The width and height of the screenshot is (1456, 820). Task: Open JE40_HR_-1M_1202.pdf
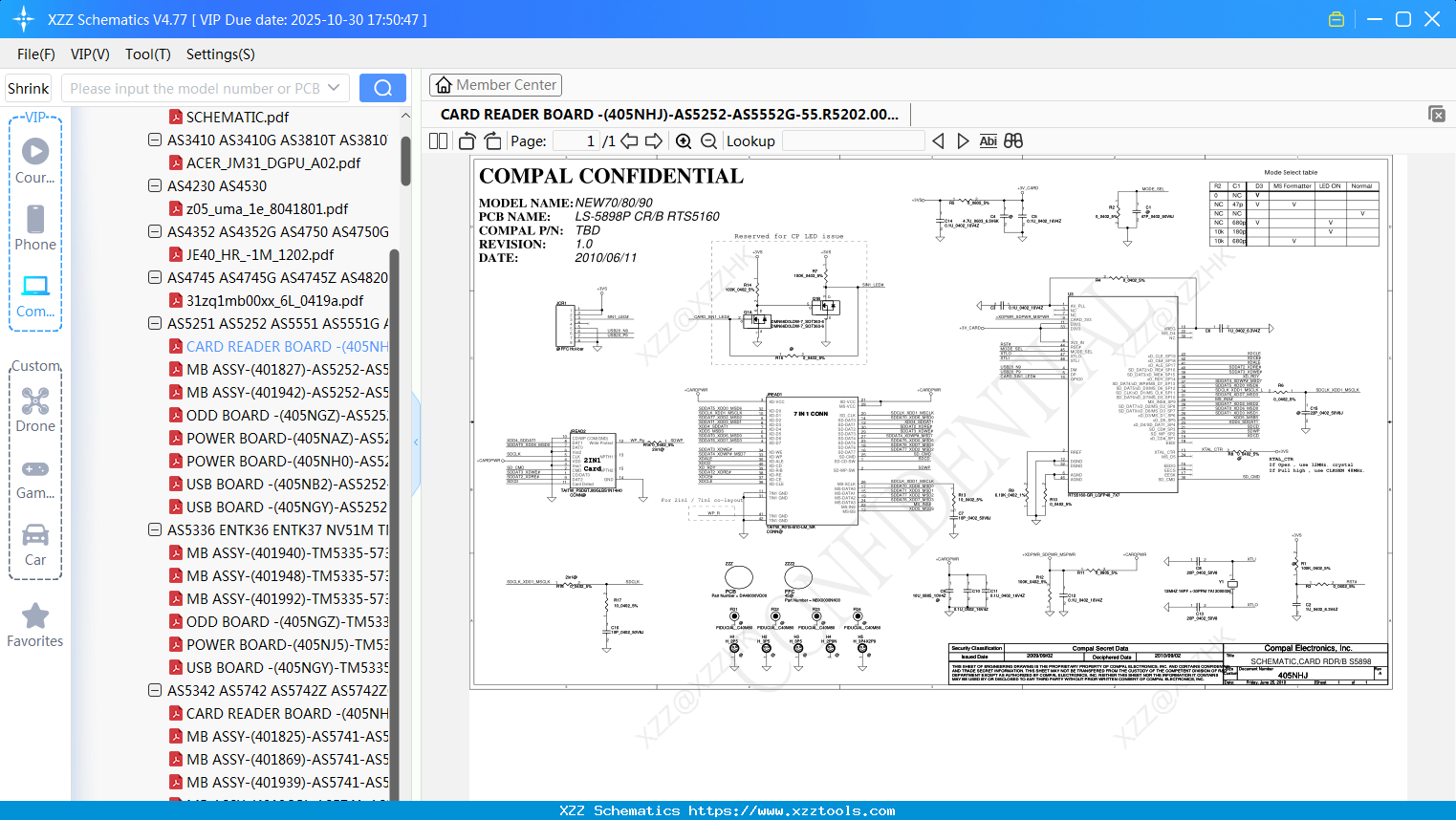click(260, 254)
